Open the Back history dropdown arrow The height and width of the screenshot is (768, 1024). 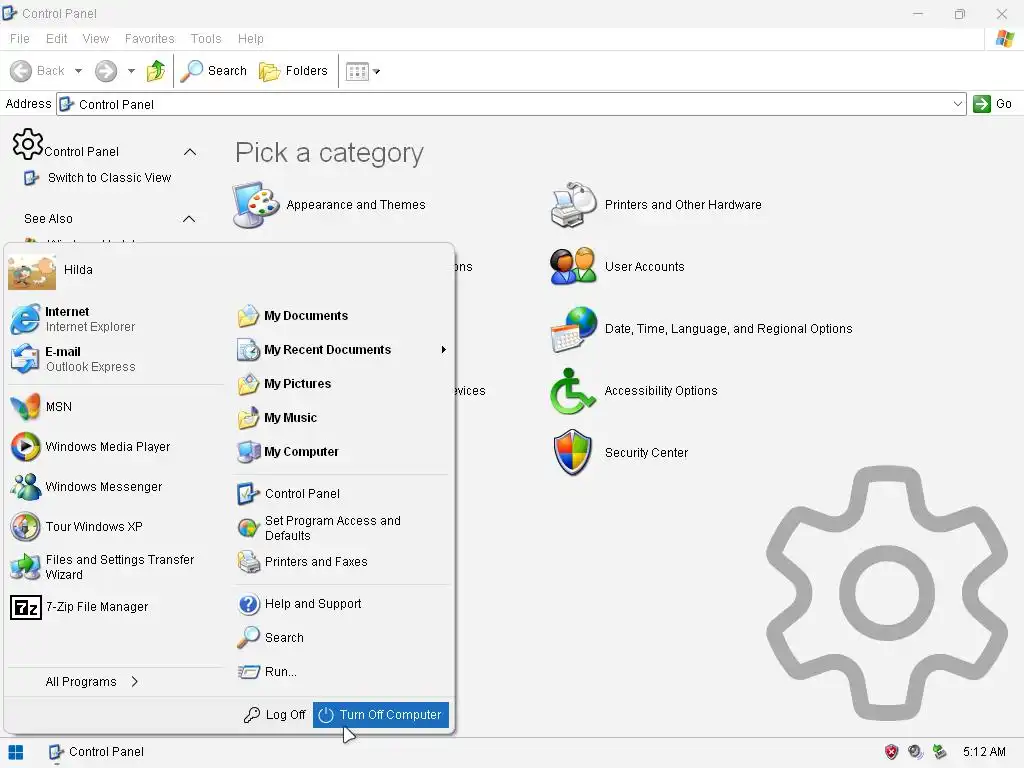coord(78,71)
